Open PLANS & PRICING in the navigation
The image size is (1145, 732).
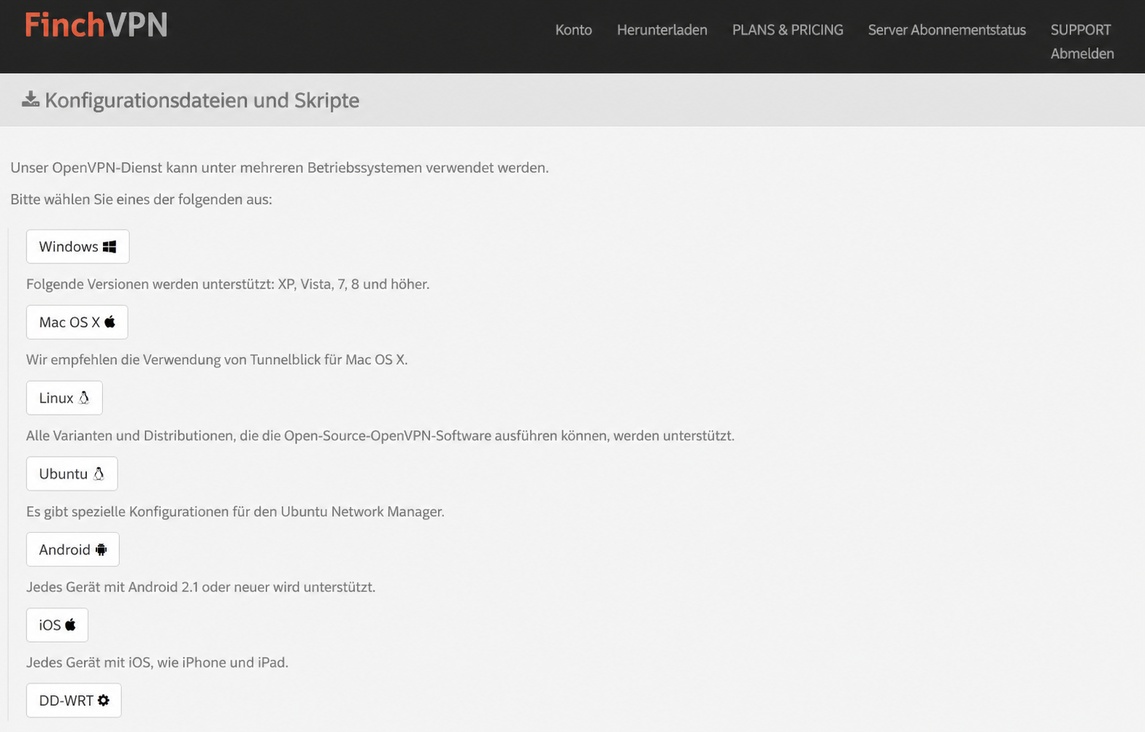tap(787, 30)
